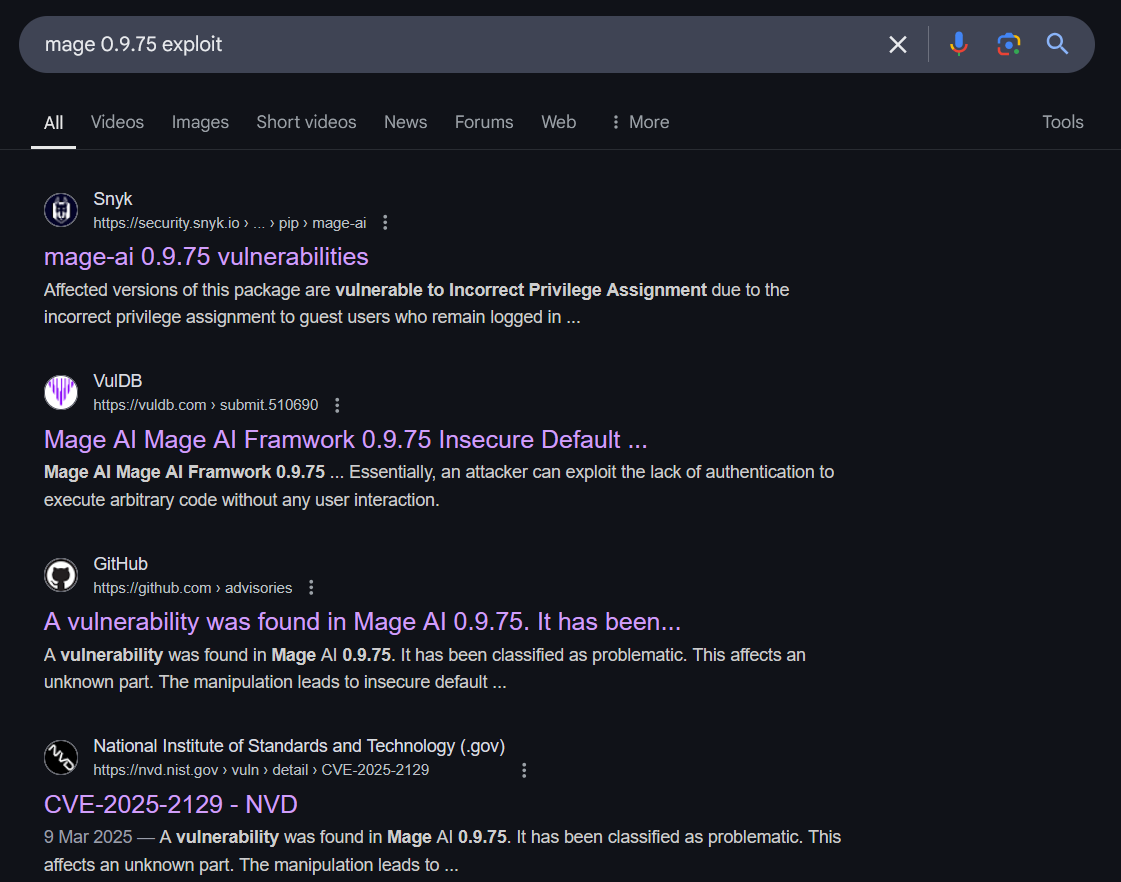Switch to the Web tab
This screenshot has width=1121, height=882.
click(x=558, y=122)
